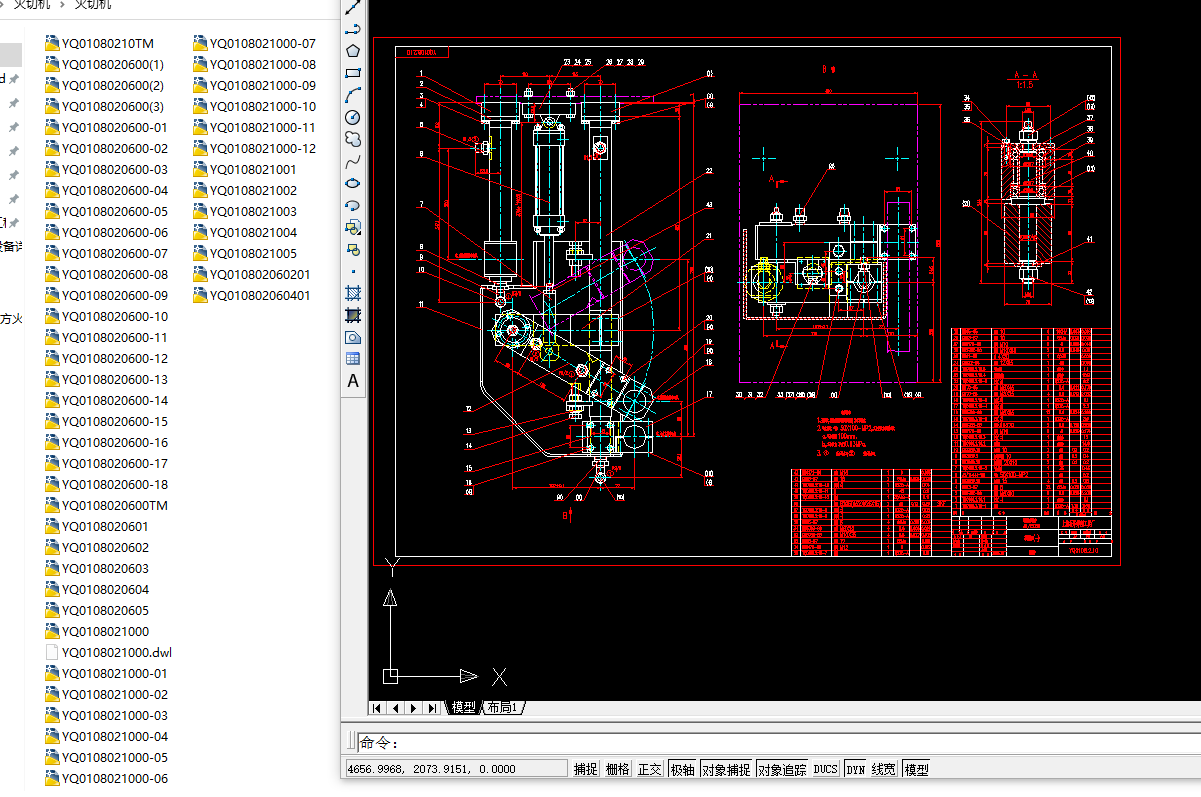Viewport: 1201px width, 797px height.
Task: Select the Rectangle draw tool
Action: (352, 73)
